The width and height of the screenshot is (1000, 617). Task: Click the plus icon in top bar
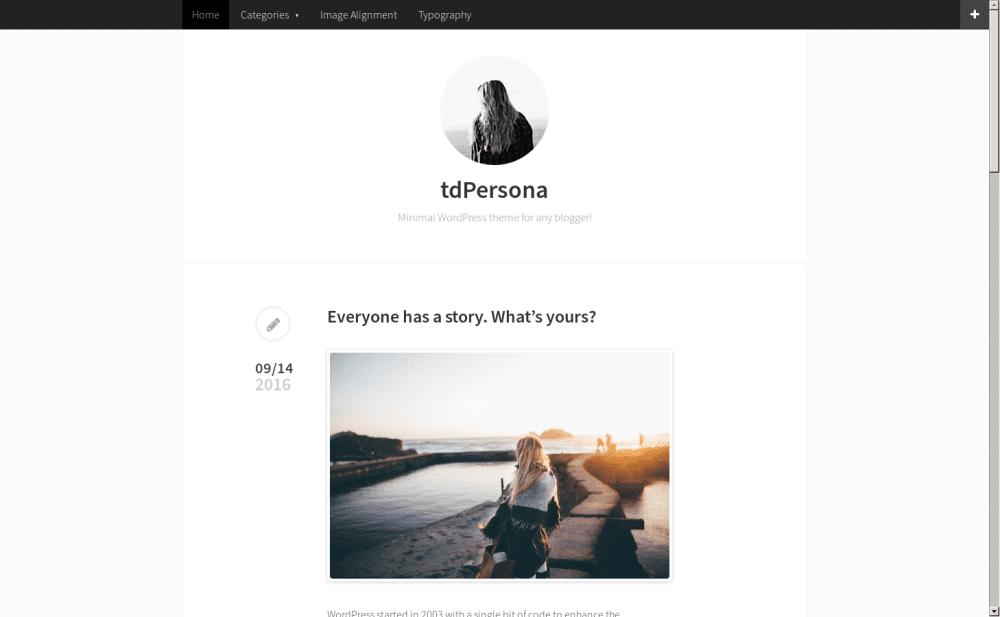(974, 14)
